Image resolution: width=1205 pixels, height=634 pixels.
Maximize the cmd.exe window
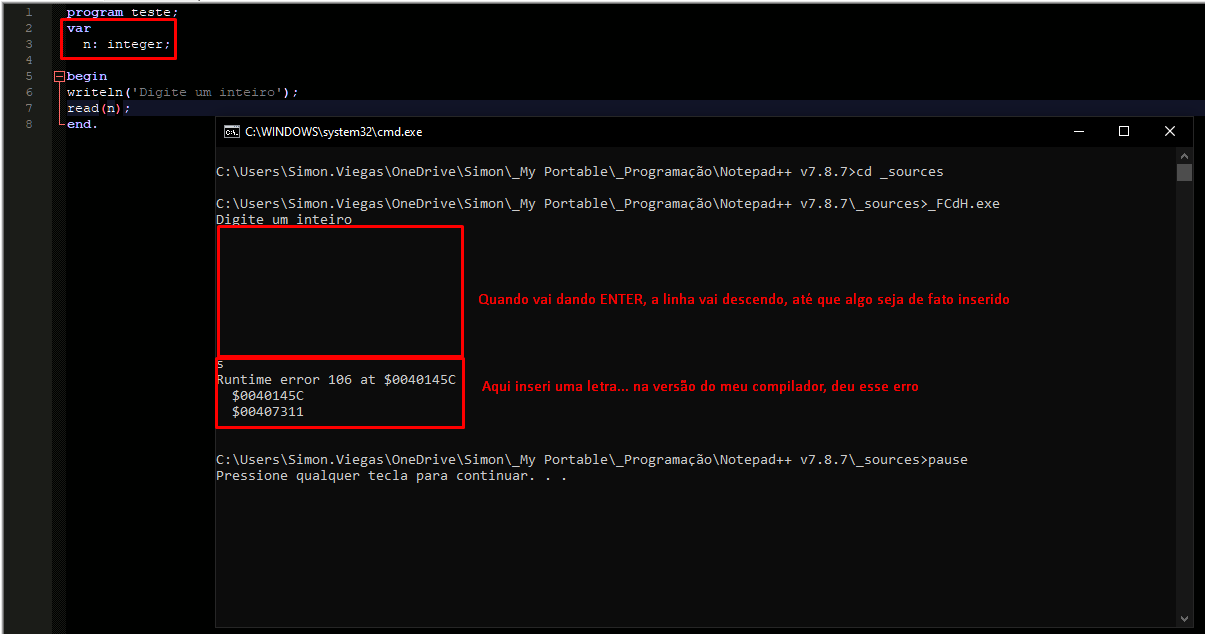(1124, 131)
